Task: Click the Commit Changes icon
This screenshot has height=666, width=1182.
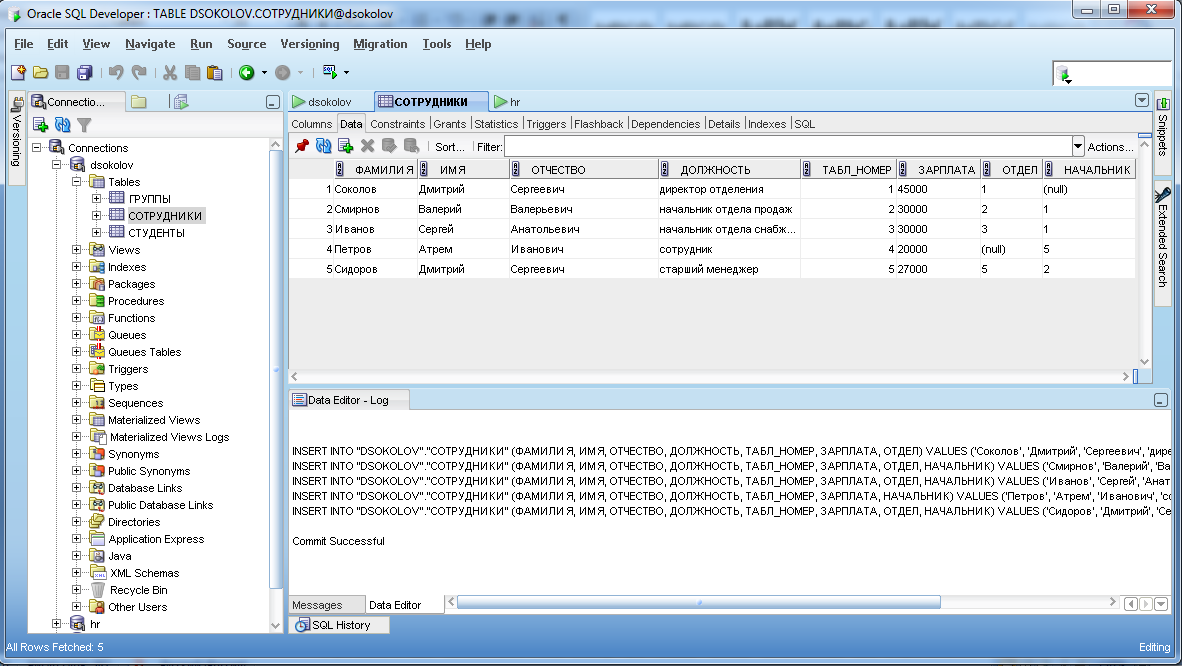Action: (389, 146)
